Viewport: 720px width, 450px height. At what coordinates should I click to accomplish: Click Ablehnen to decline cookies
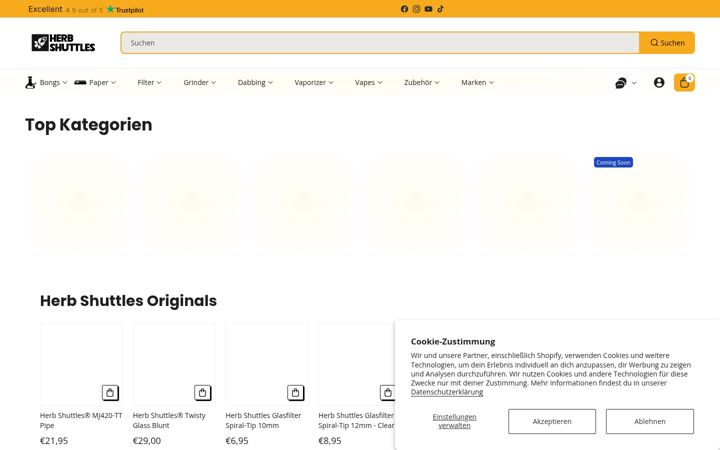650,422
